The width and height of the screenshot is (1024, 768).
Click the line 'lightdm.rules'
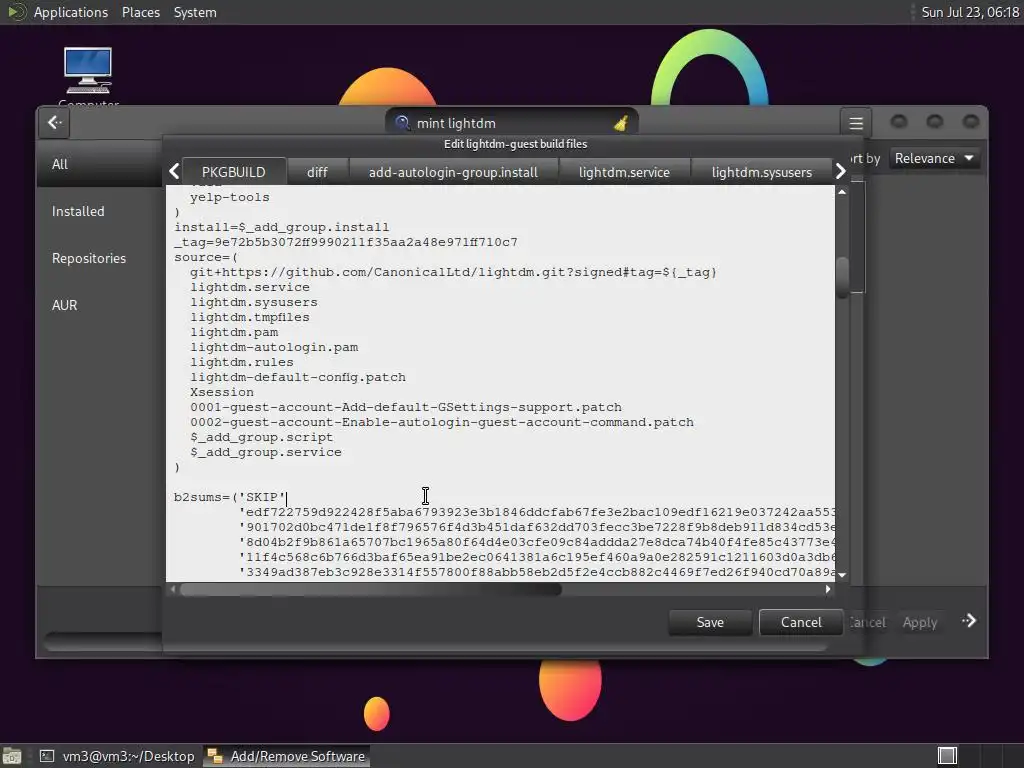pos(242,362)
